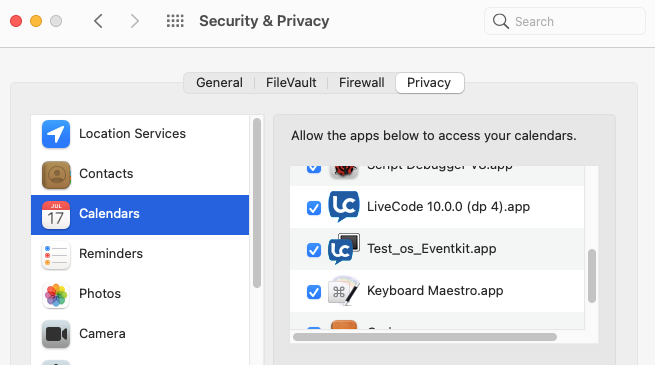655x365 pixels.
Task: Disable Keyboard Maestro.app calendar access
Action: click(314, 292)
